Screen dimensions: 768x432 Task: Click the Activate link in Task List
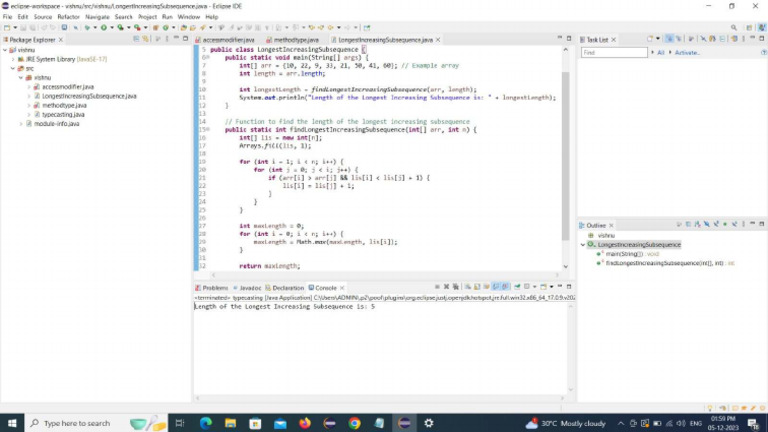click(x=688, y=52)
